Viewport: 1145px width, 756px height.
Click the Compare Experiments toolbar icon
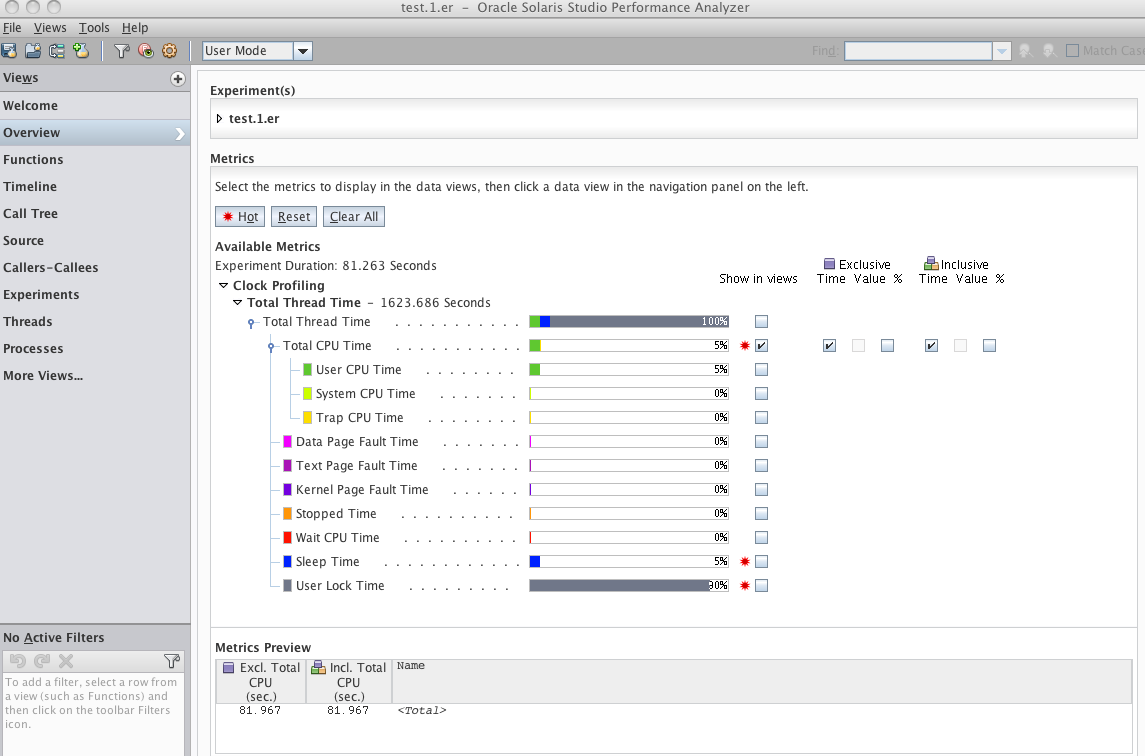tap(57, 50)
